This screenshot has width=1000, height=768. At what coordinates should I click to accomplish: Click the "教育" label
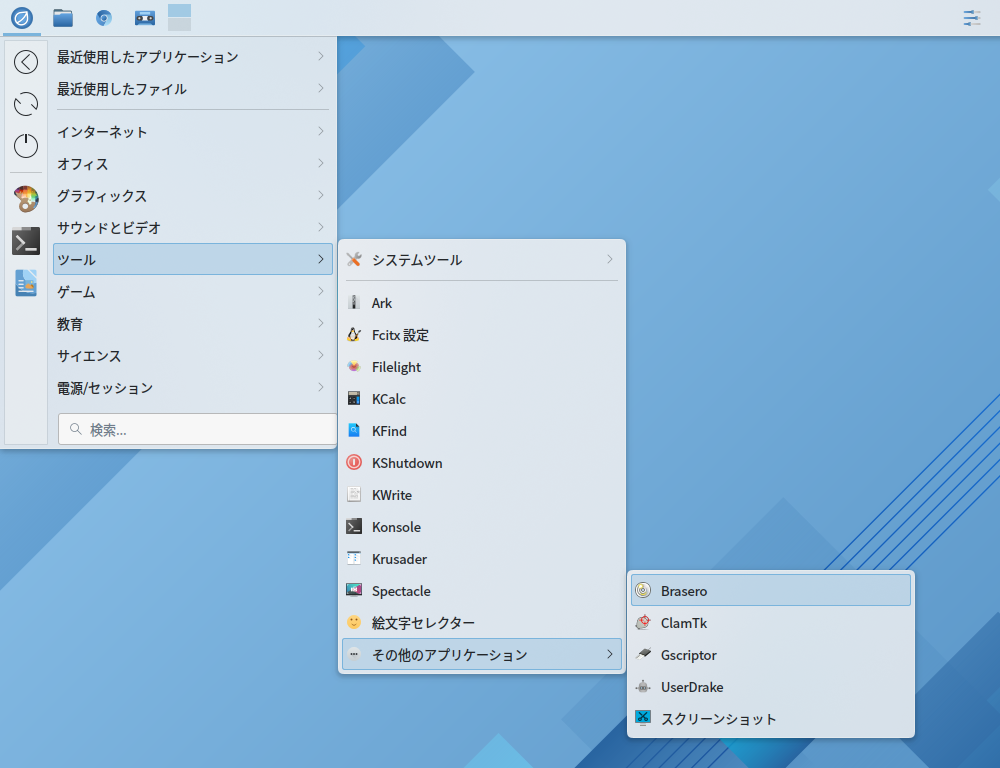click(70, 323)
